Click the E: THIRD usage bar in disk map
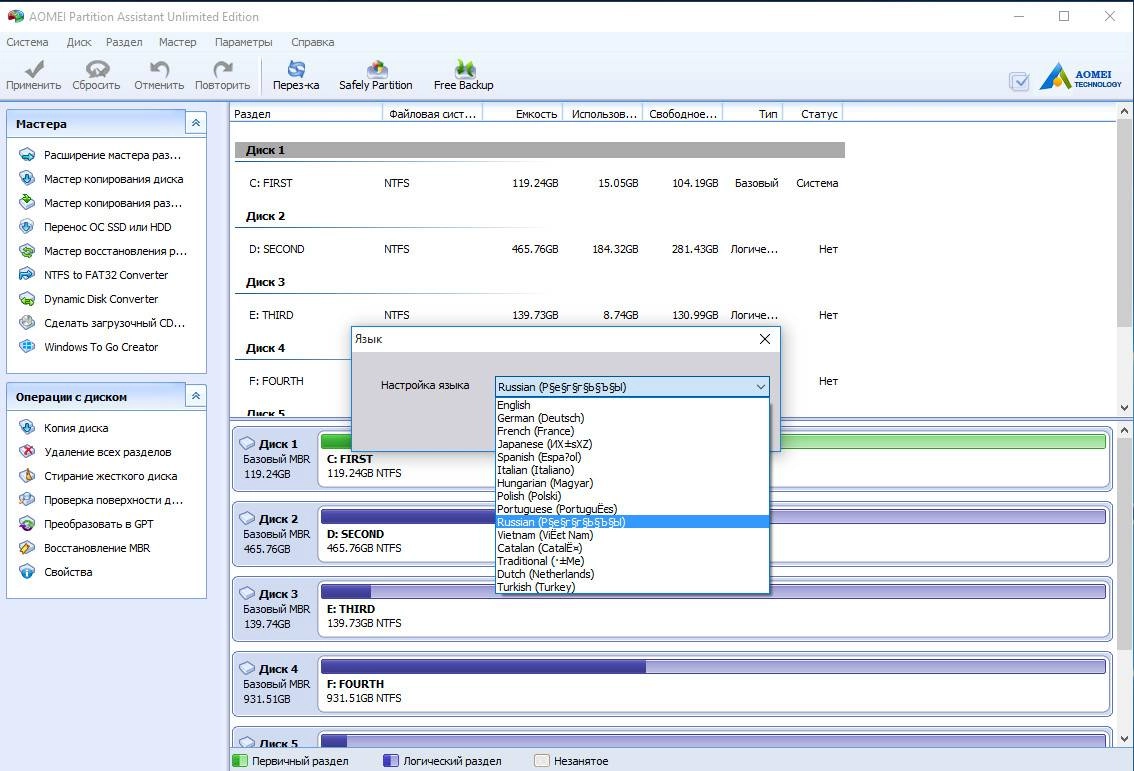 coord(713,591)
